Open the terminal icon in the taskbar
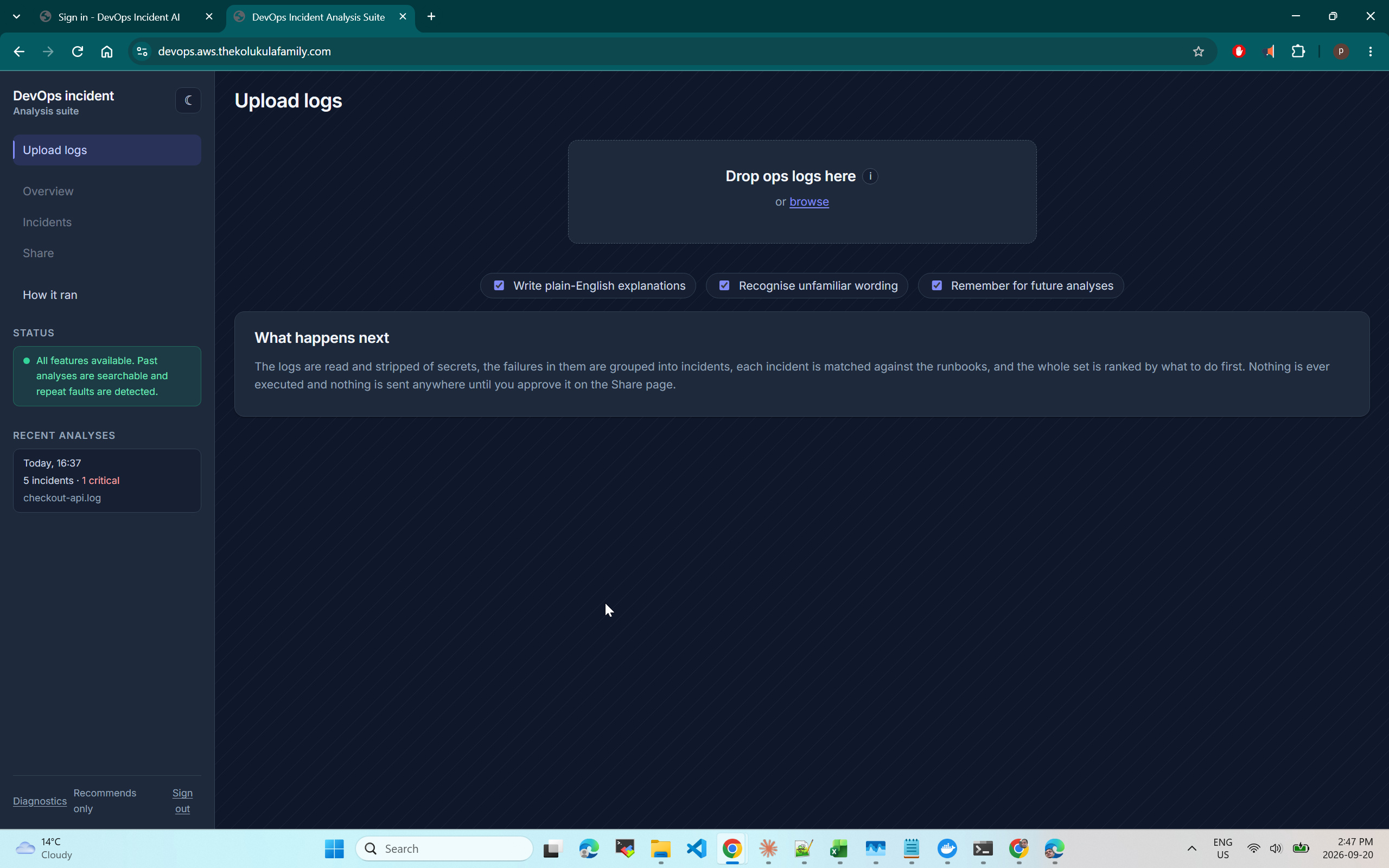 [983, 848]
